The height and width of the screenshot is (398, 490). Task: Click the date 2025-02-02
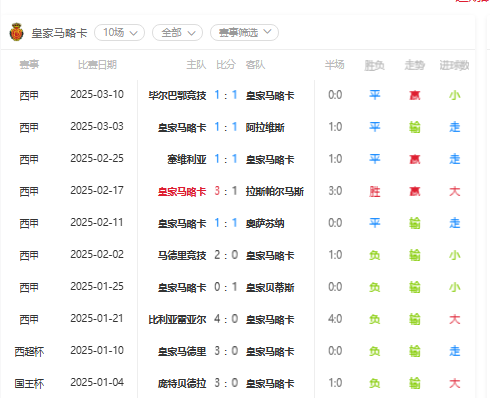click(x=97, y=255)
